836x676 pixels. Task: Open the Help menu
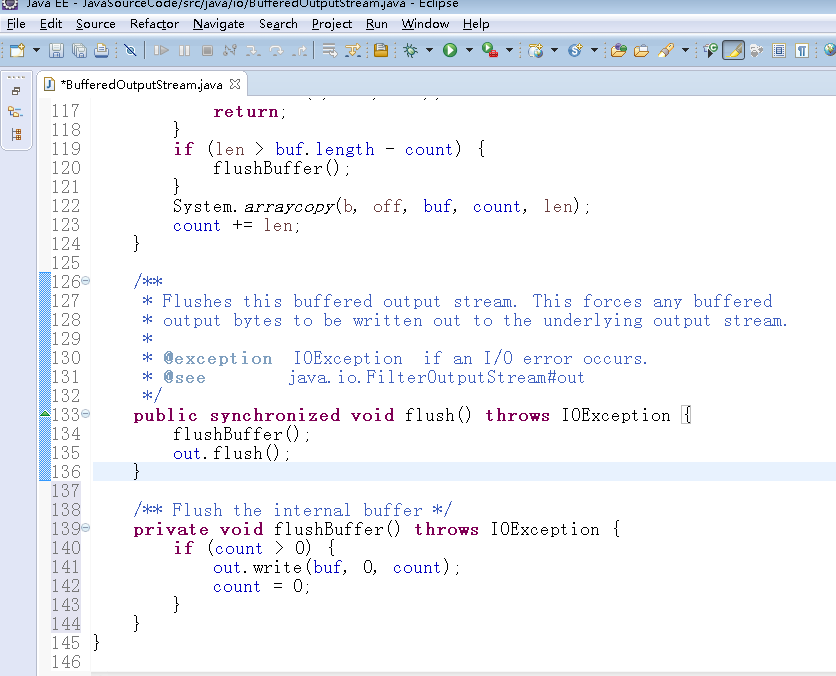coord(476,24)
